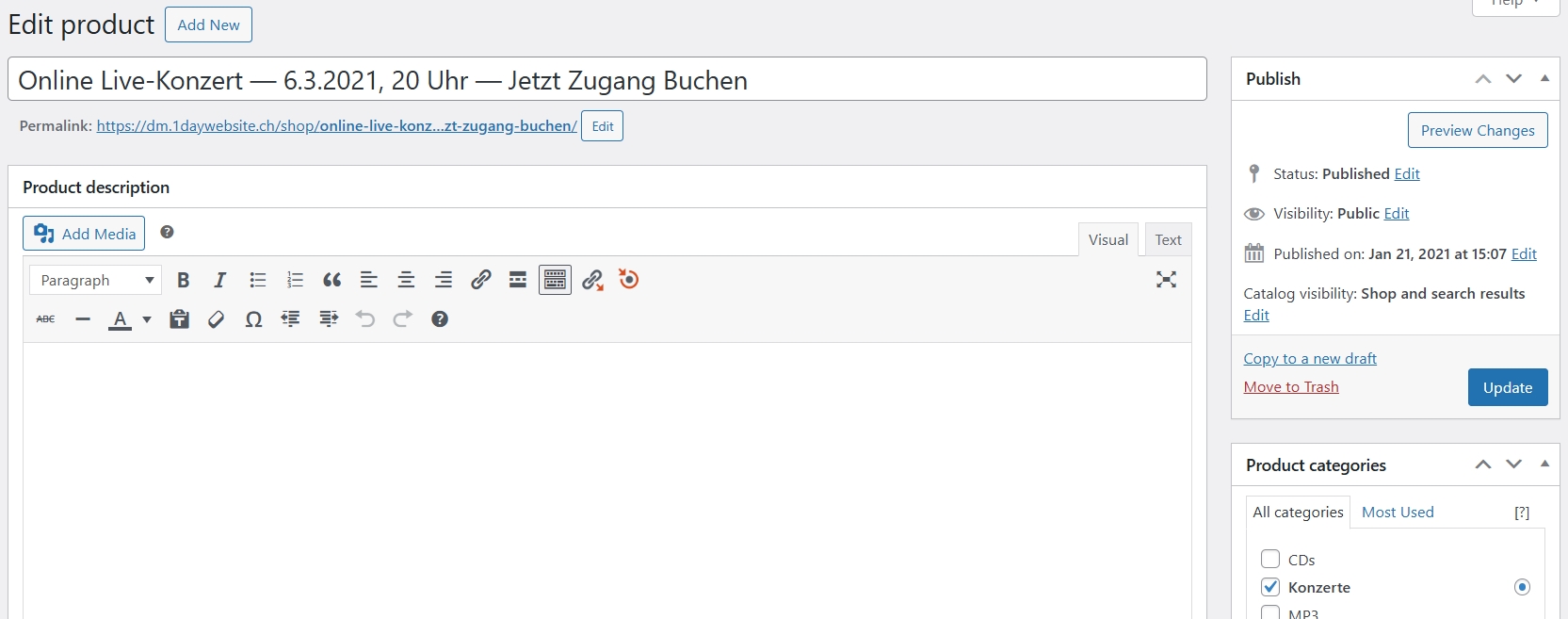The width and height of the screenshot is (1568, 619).
Task: Click the Update button
Action: click(1508, 387)
